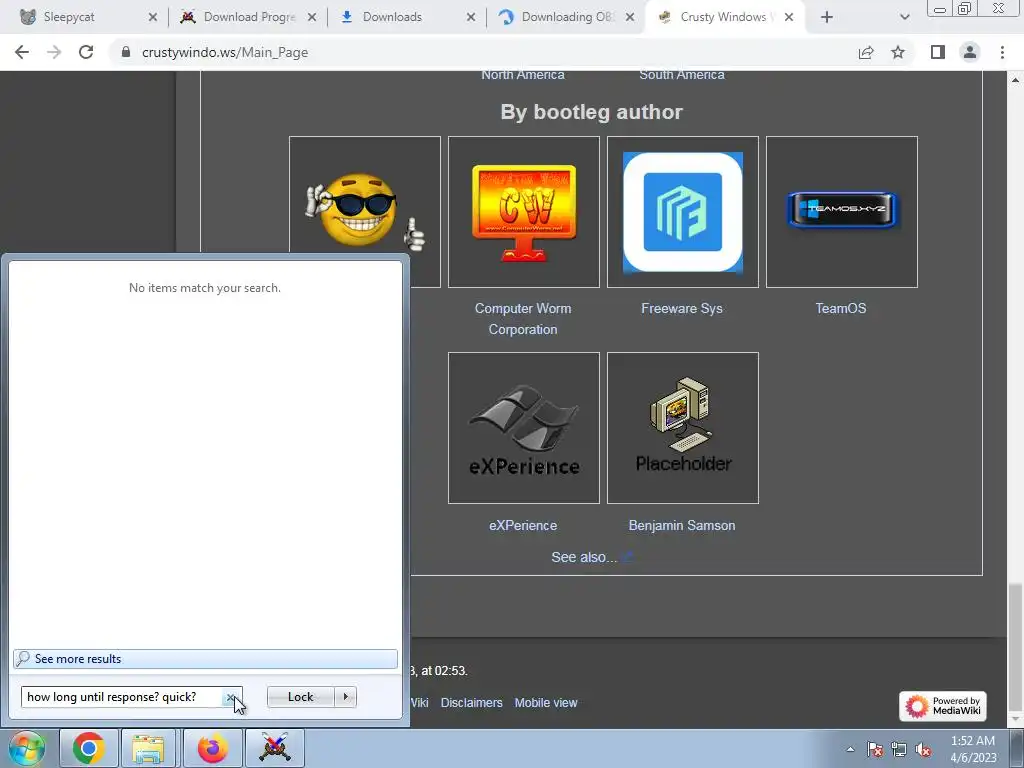Screen dimensions: 1024x768
Task: Open the eXPerience logo thumbnail
Action: point(524,428)
